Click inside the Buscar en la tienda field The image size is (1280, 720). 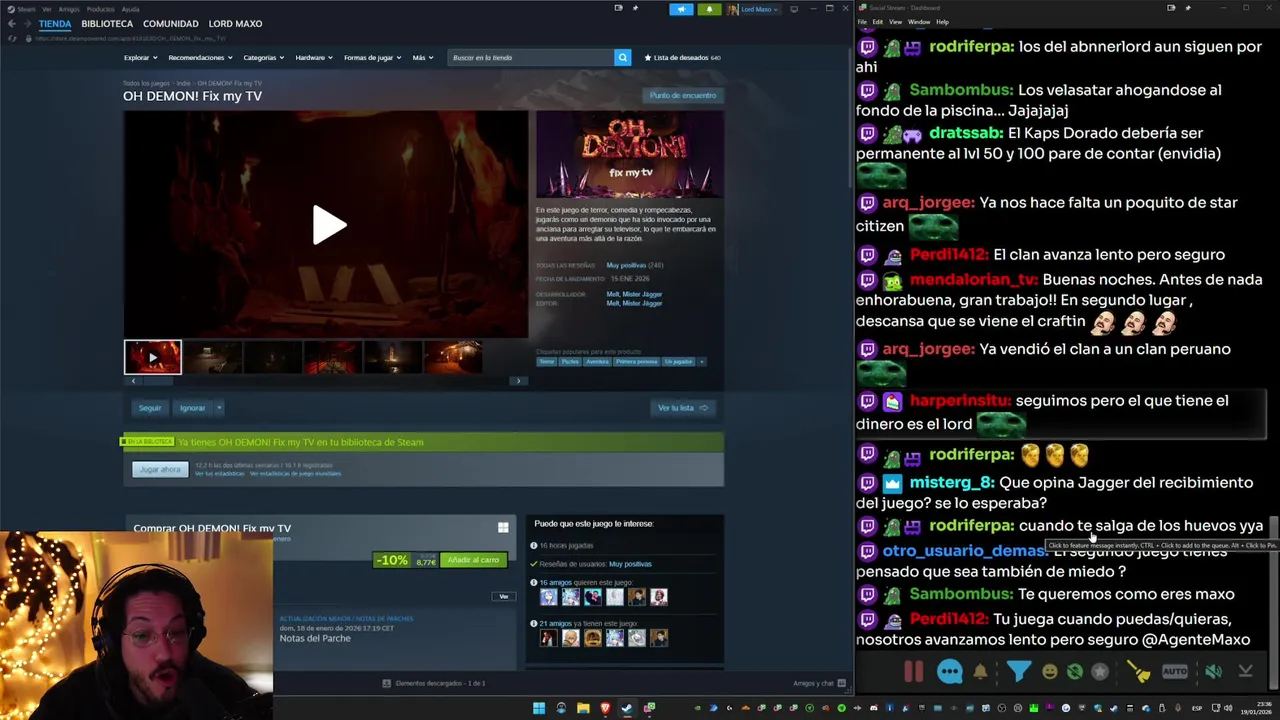click(530, 57)
